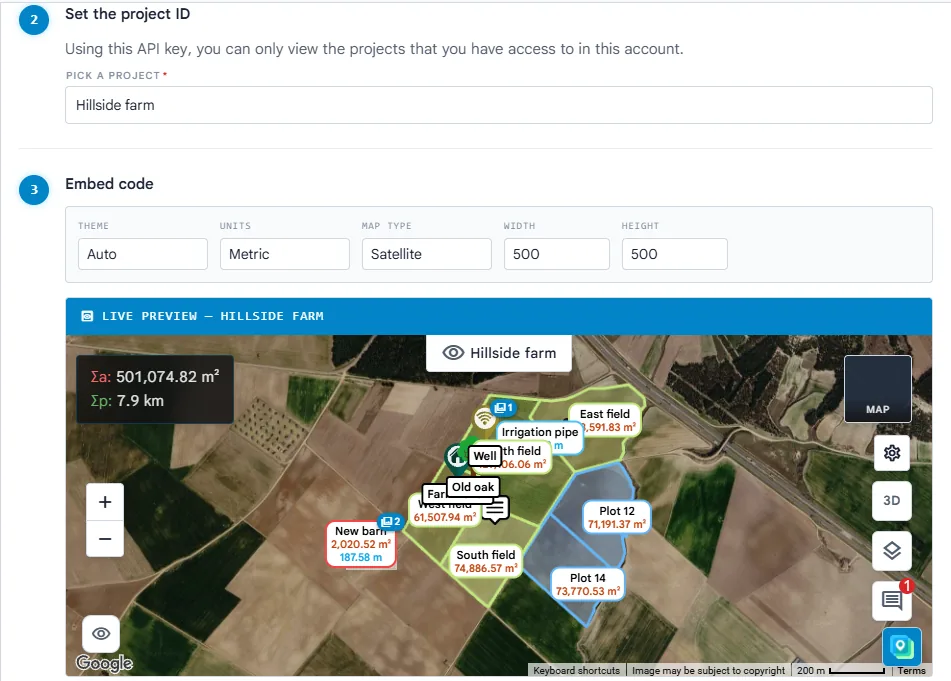Screen dimensions: 951x681
Task: Click the Old oak marker label
Action: [473, 487]
